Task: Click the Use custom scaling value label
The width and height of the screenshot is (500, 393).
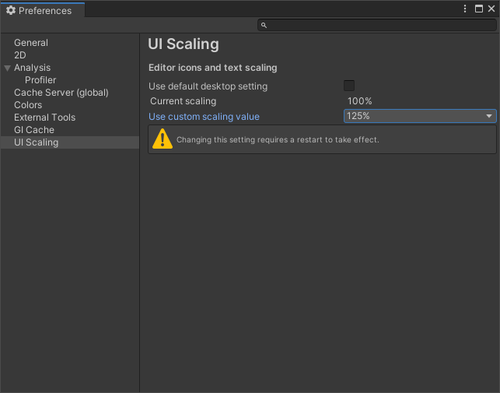Action: (204, 117)
